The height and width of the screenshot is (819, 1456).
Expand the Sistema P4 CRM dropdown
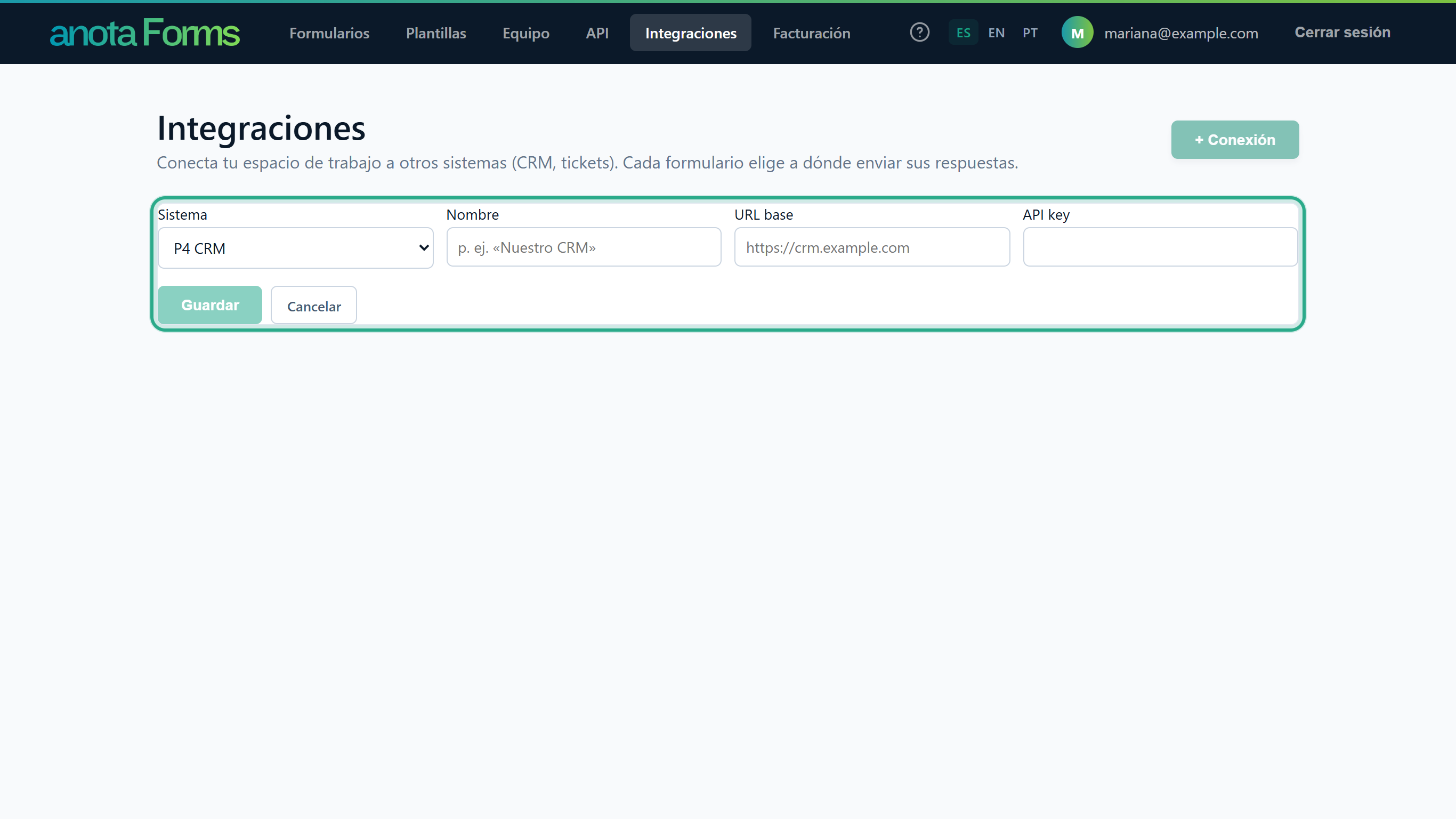[x=296, y=248]
